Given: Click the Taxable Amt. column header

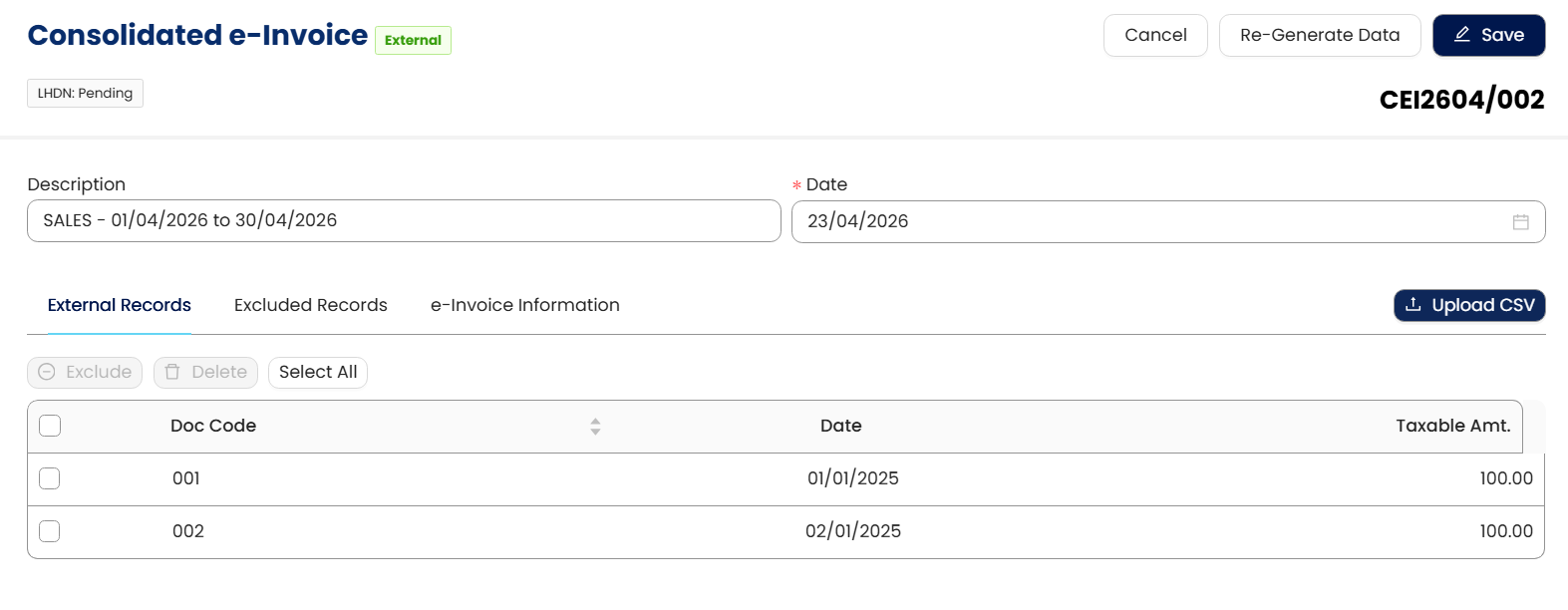Looking at the screenshot, I should pyautogui.click(x=1452, y=427).
